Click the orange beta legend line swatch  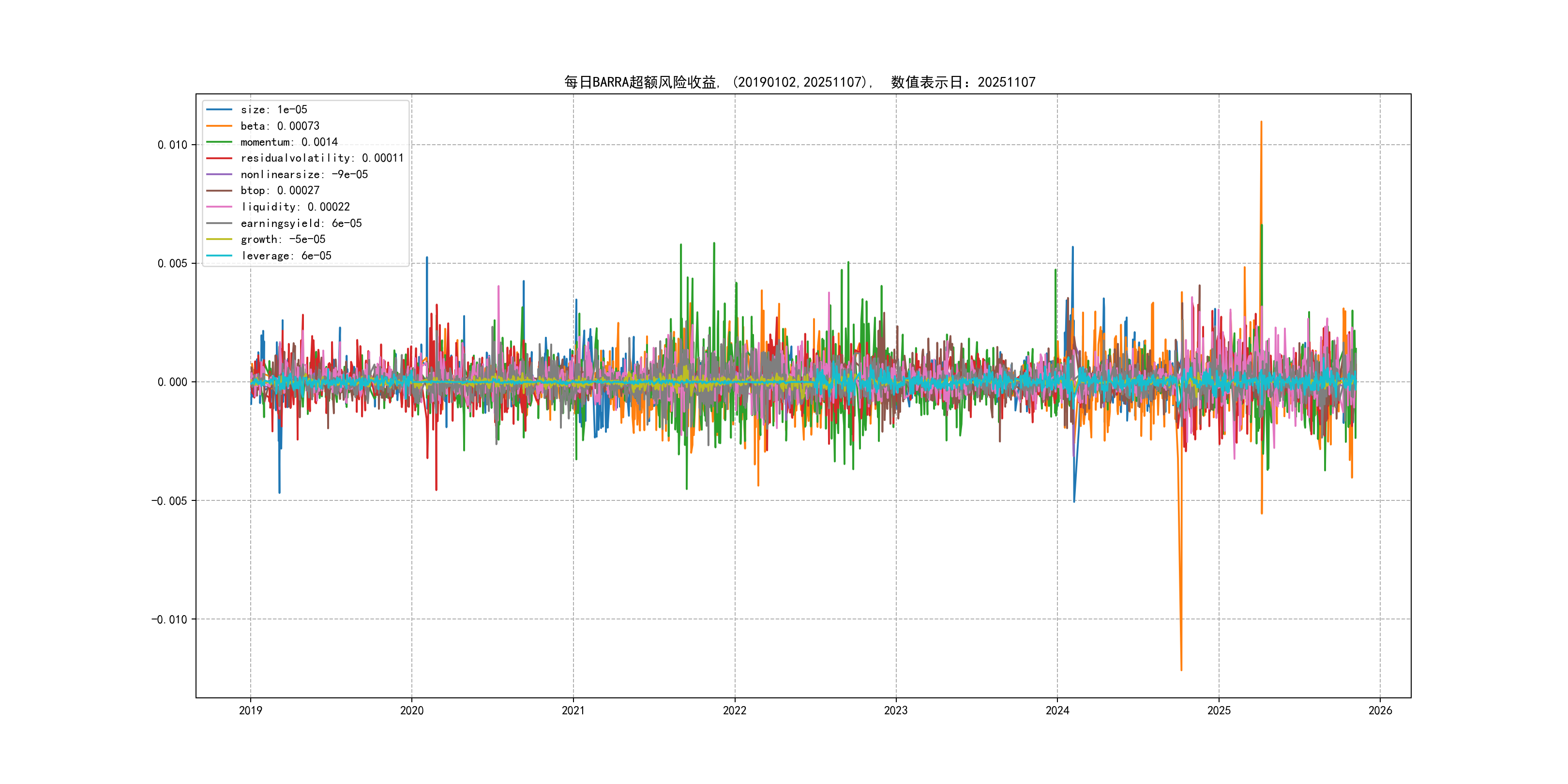(x=219, y=126)
